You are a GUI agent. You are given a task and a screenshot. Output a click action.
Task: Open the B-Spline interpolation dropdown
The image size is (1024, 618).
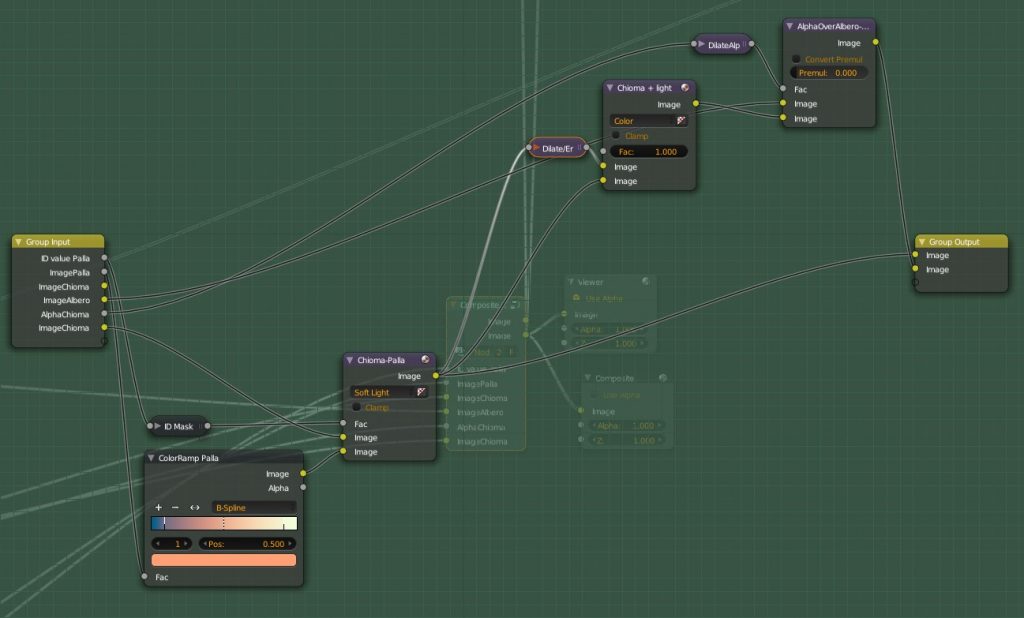[253, 508]
